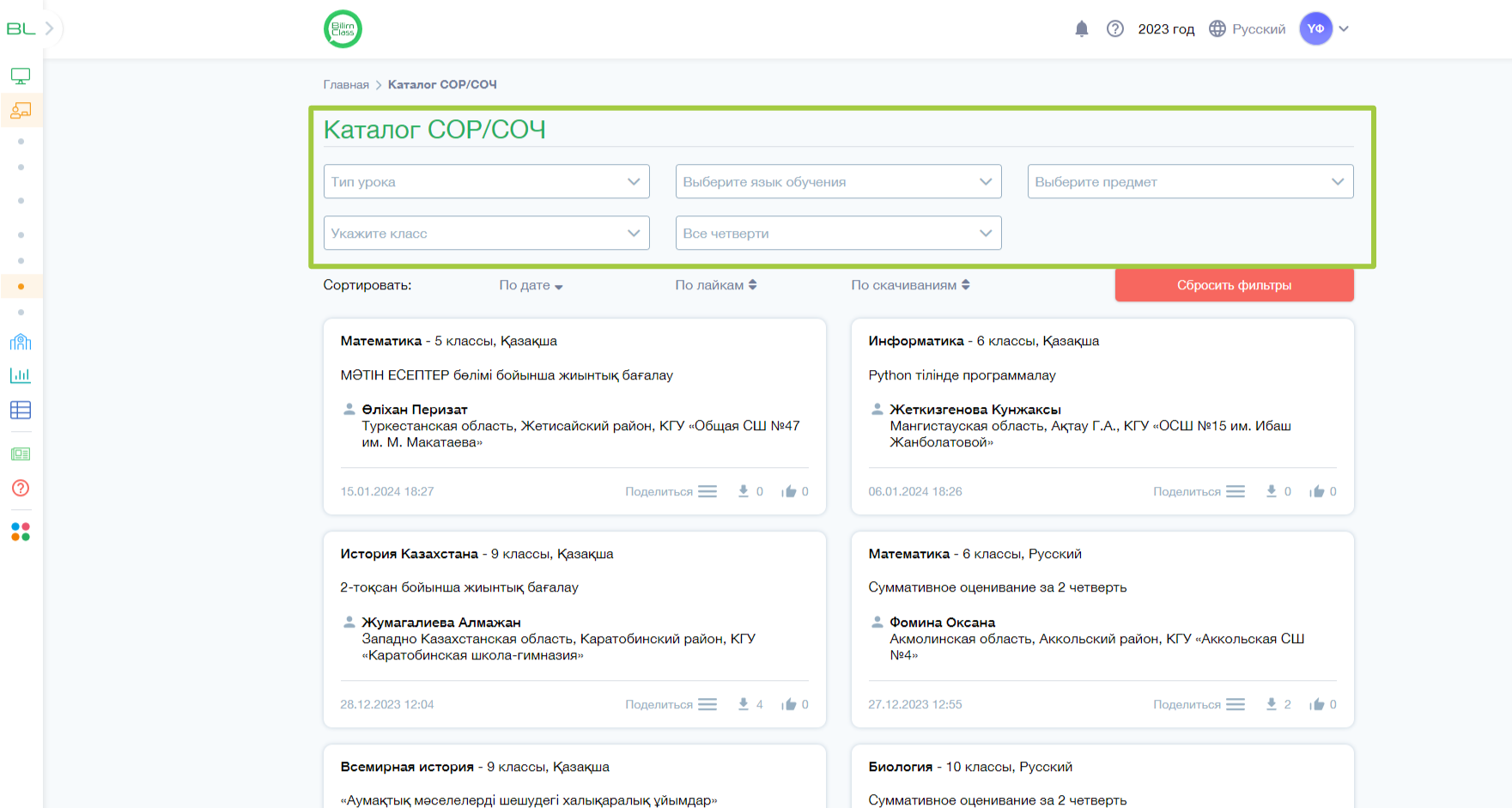The image size is (1512, 808).
Task: Open the История Казахстана 9 классы title
Action: pyautogui.click(x=477, y=554)
